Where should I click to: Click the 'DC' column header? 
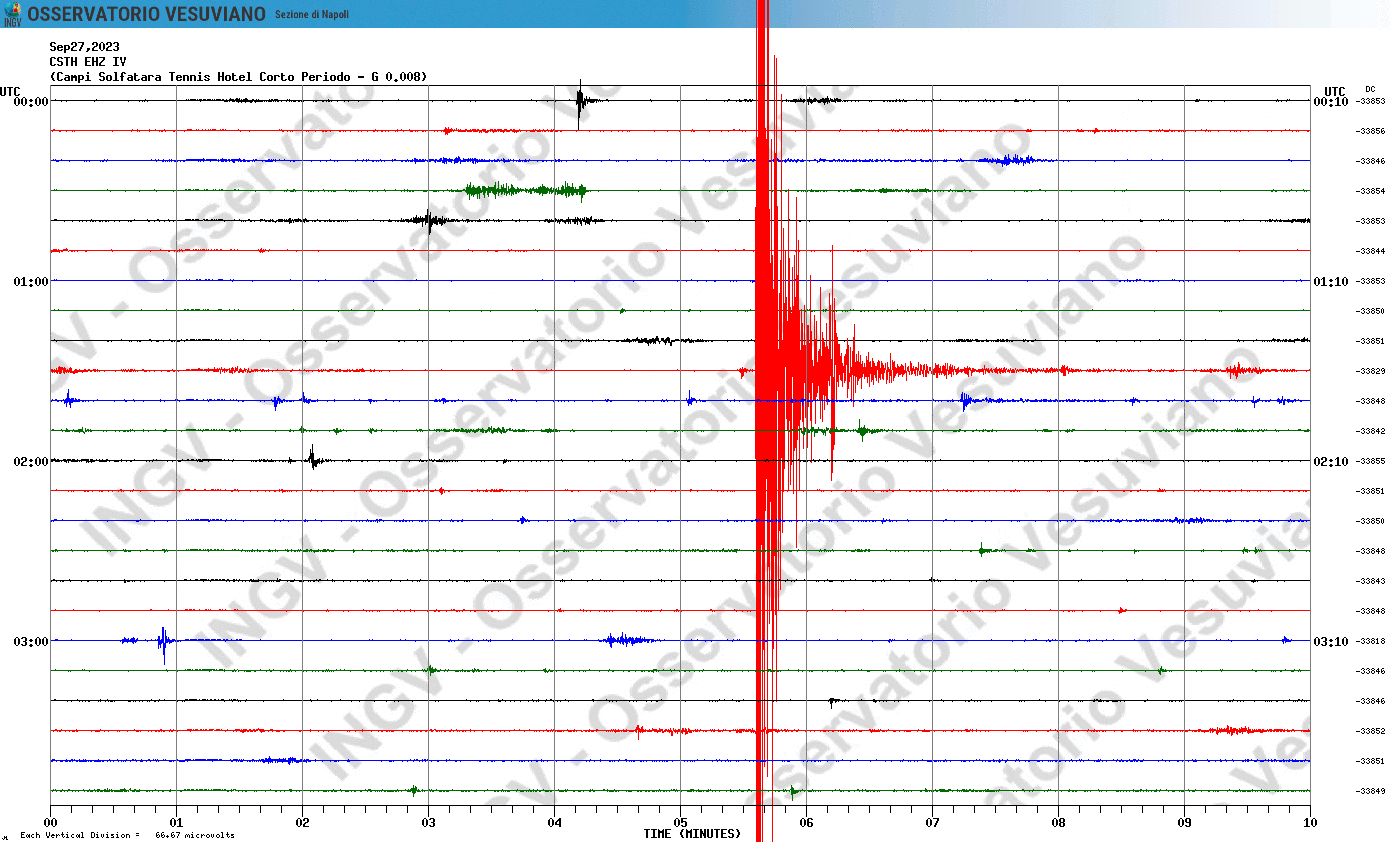point(1370,89)
